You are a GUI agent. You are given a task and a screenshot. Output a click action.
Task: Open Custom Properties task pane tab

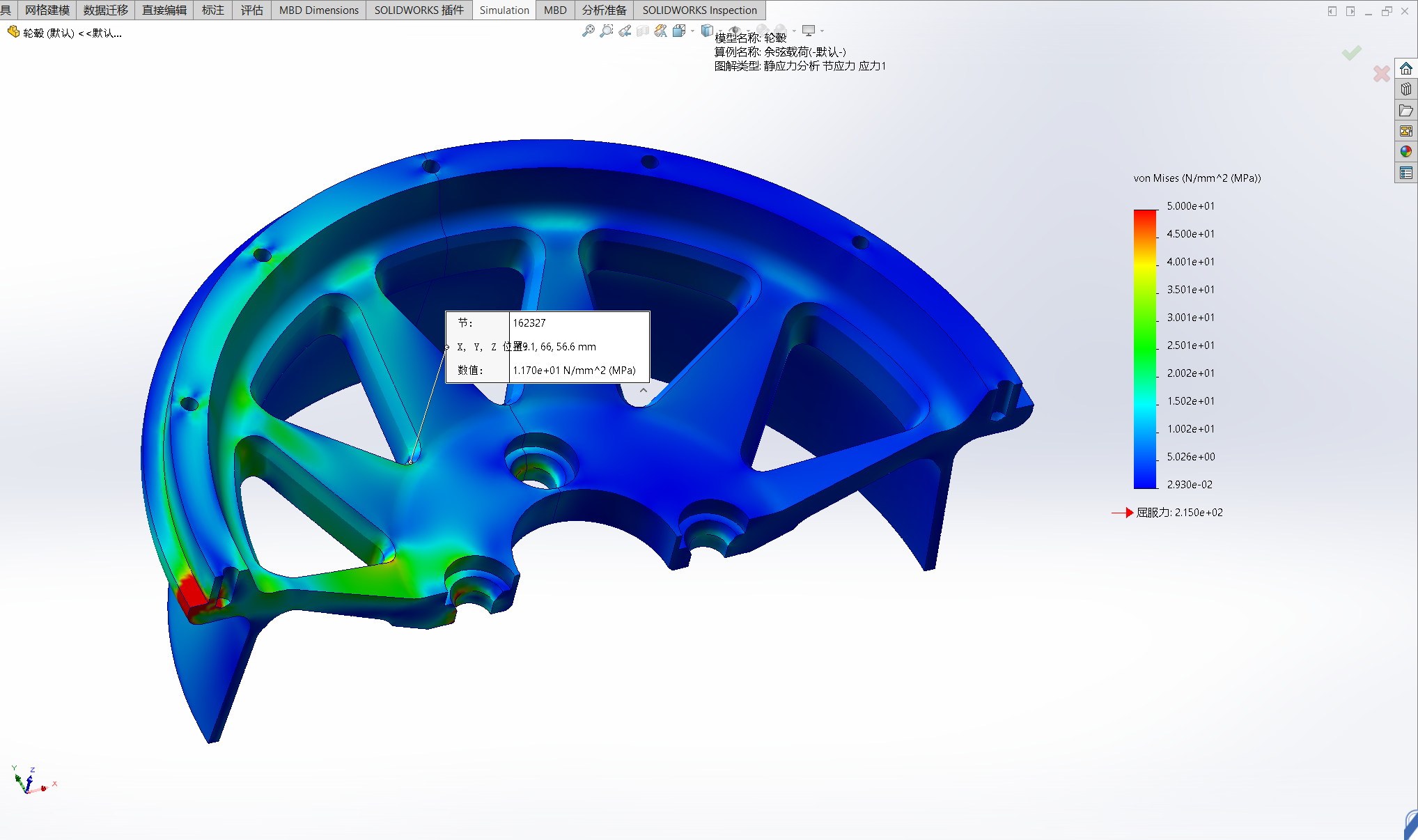pos(1406,173)
